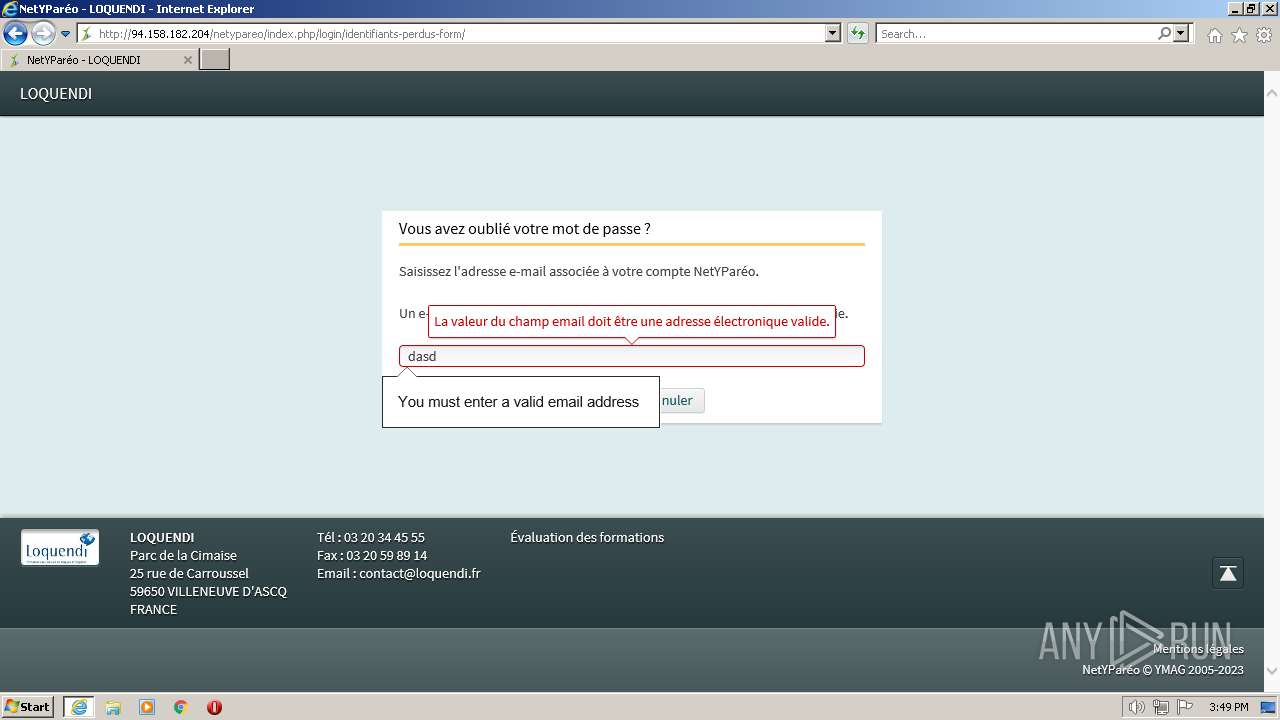Click the partially hidden Annuler button
The width and height of the screenshot is (1280, 720).
(682, 400)
